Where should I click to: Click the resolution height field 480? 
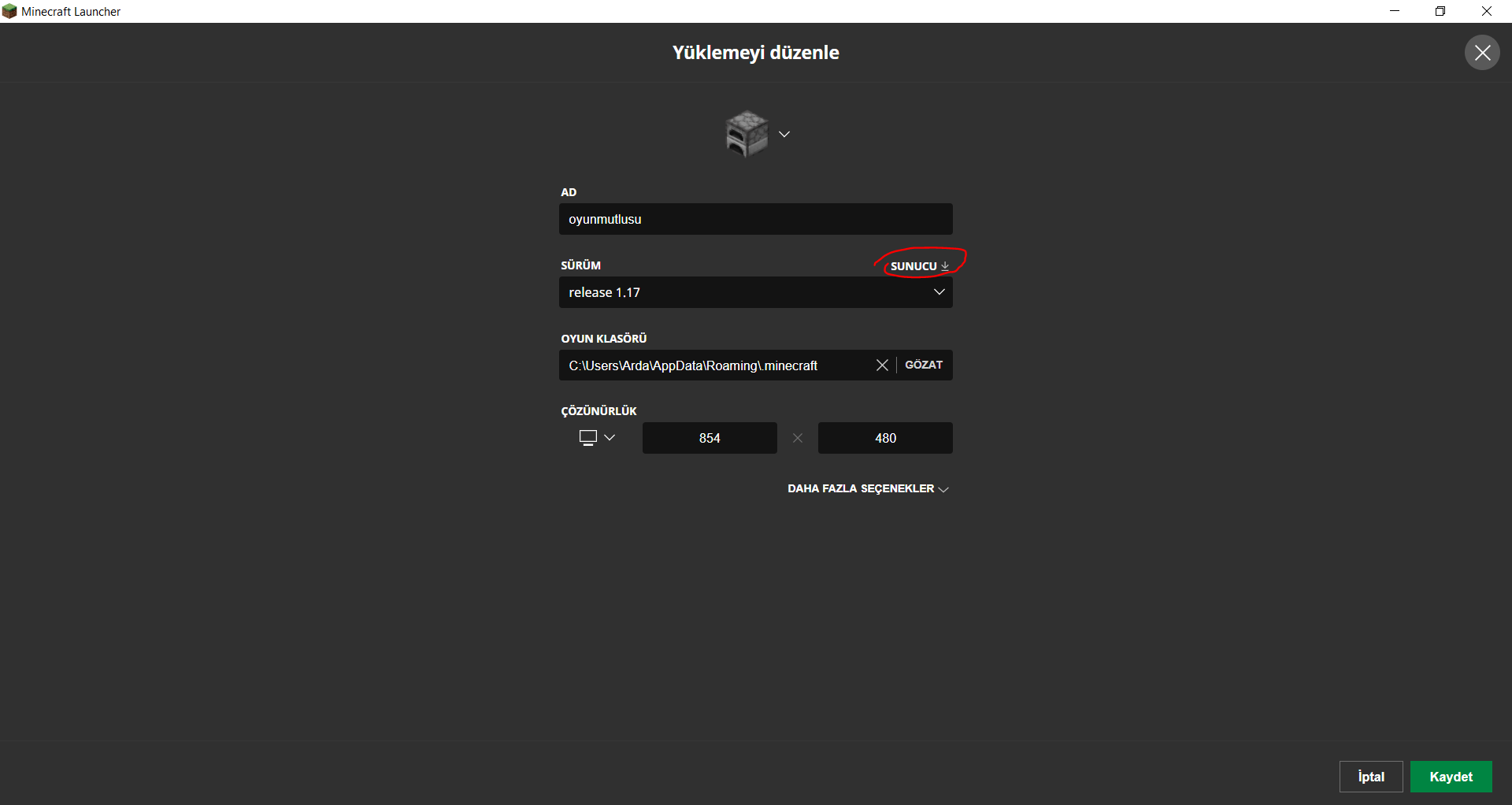pyautogui.click(x=885, y=438)
